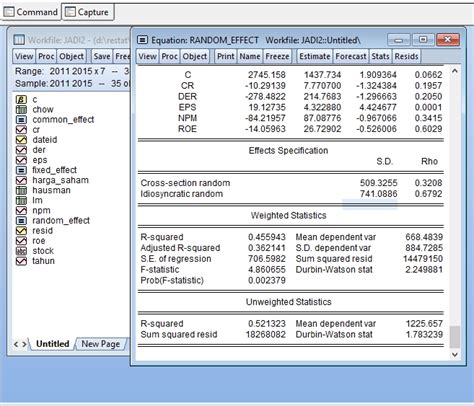Click the equation output scrollbar up arrow
The width and height of the screenshot is (474, 406).
(x=455, y=71)
